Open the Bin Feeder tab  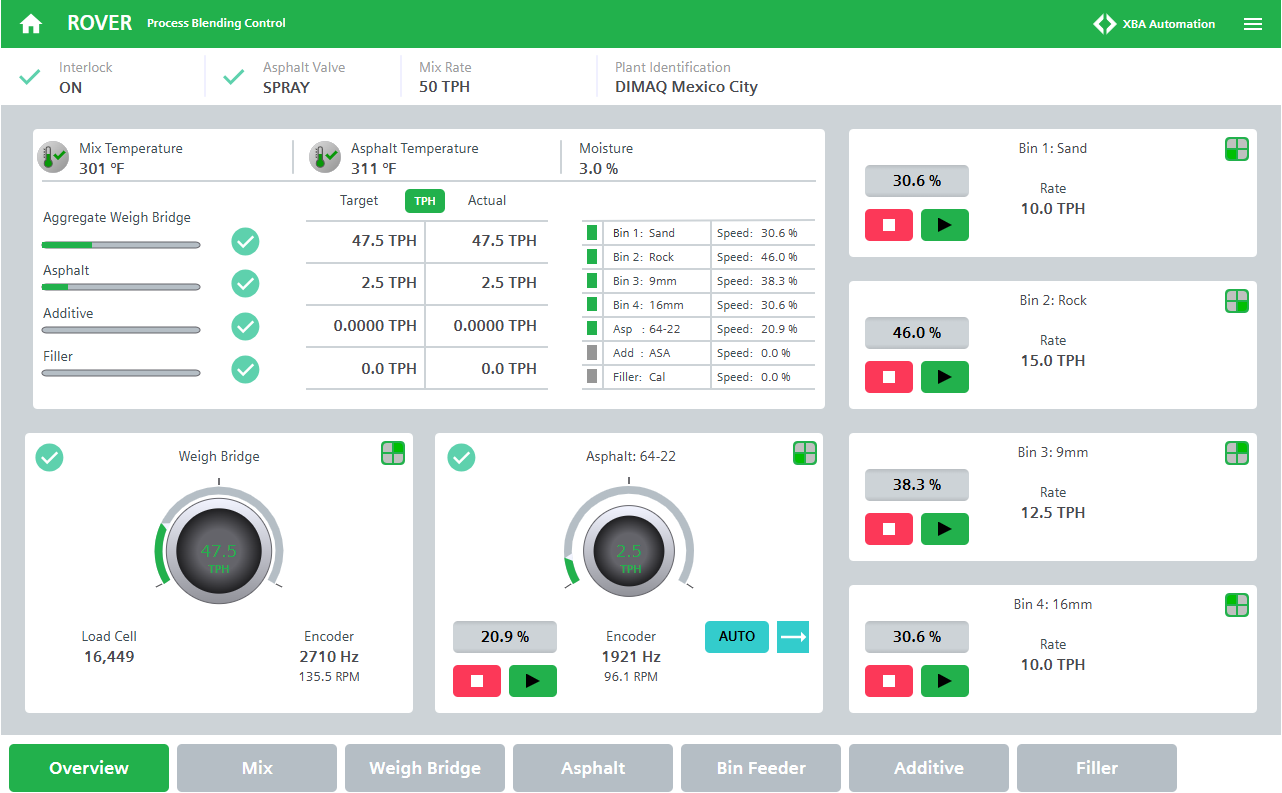pyautogui.click(x=761, y=768)
